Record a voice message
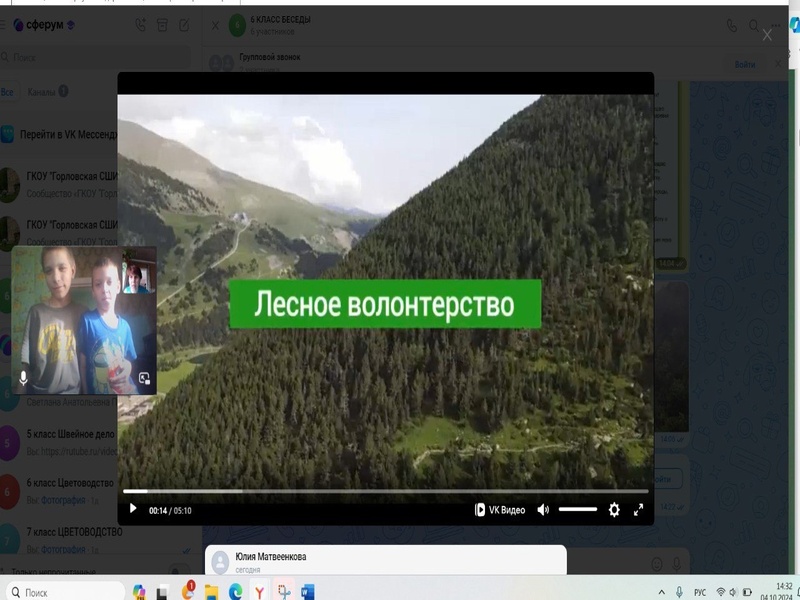The height and width of the screenshot is (600, 800). tap(677, 563)
